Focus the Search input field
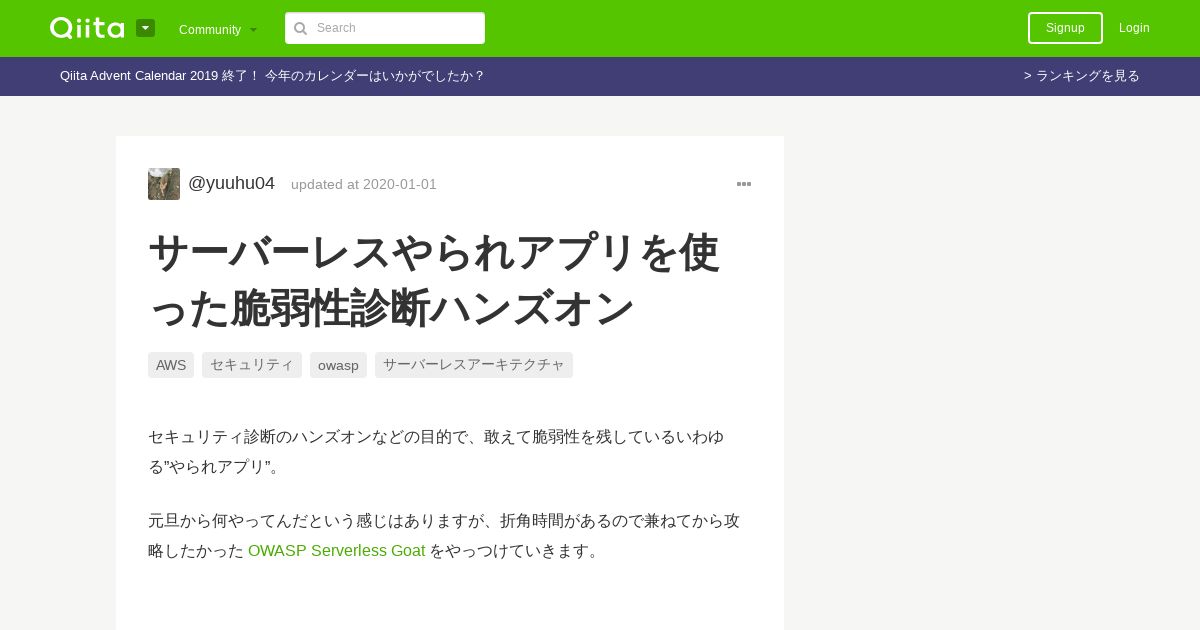 click(x=385, y=28)
